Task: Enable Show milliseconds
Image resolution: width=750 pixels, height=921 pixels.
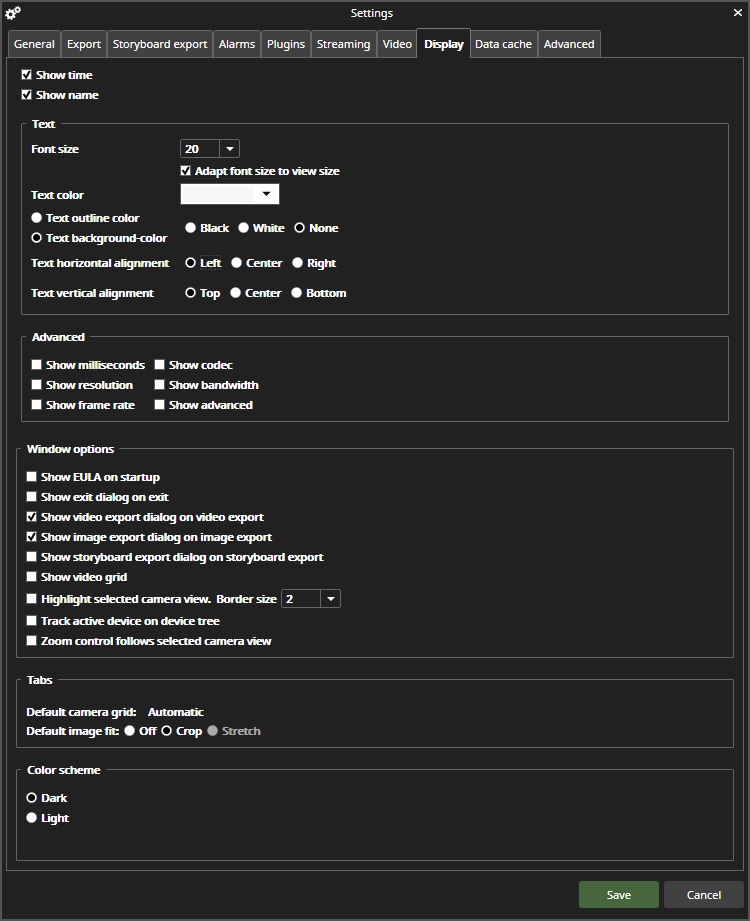Action: [x=37, y=364]
